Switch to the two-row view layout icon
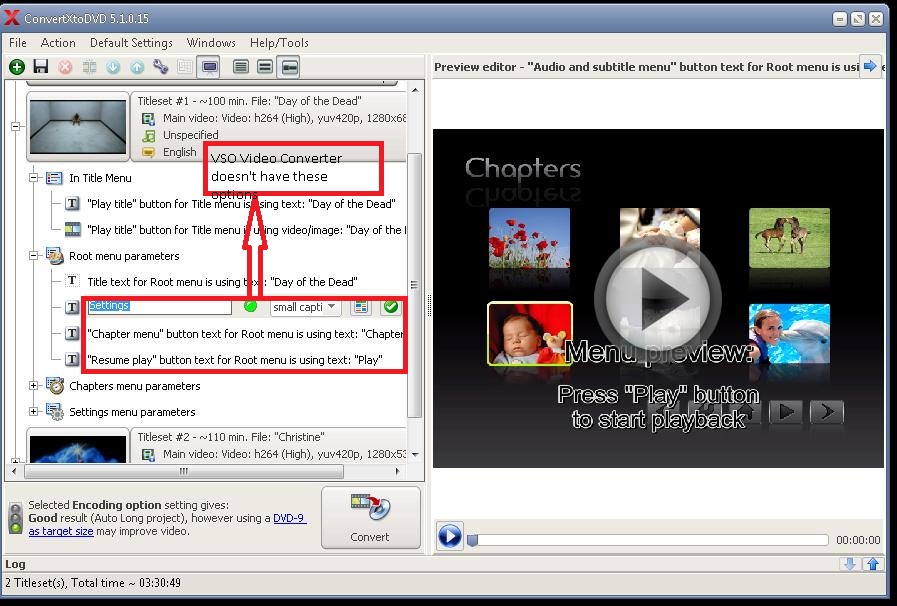 point(265,67)
